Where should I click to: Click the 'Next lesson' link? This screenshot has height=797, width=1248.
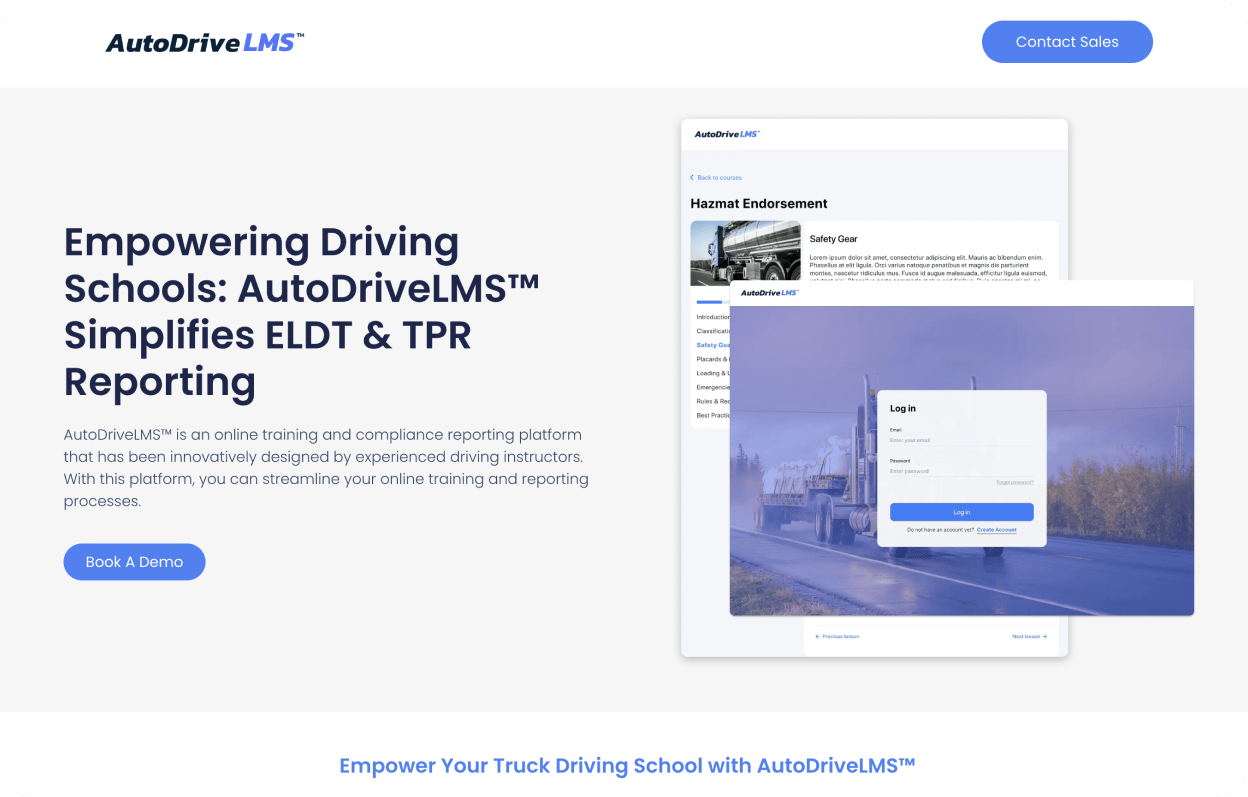click(1029, 636)
